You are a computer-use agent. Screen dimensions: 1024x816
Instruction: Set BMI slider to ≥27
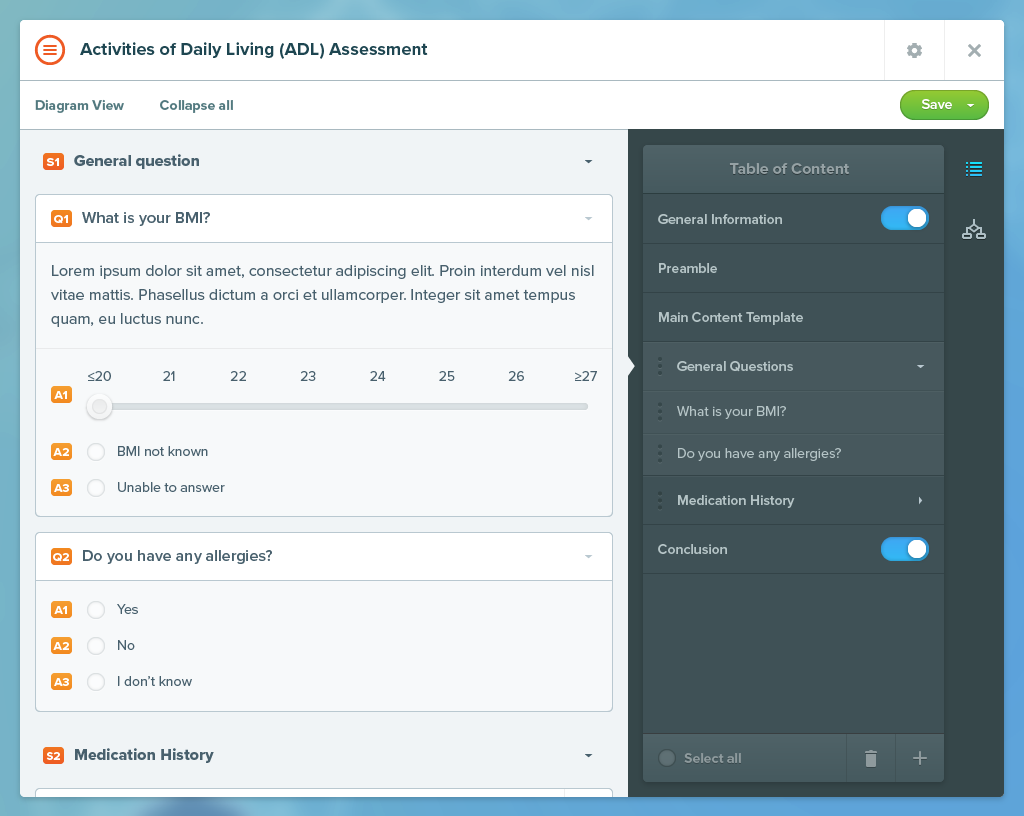coord(585,407)
